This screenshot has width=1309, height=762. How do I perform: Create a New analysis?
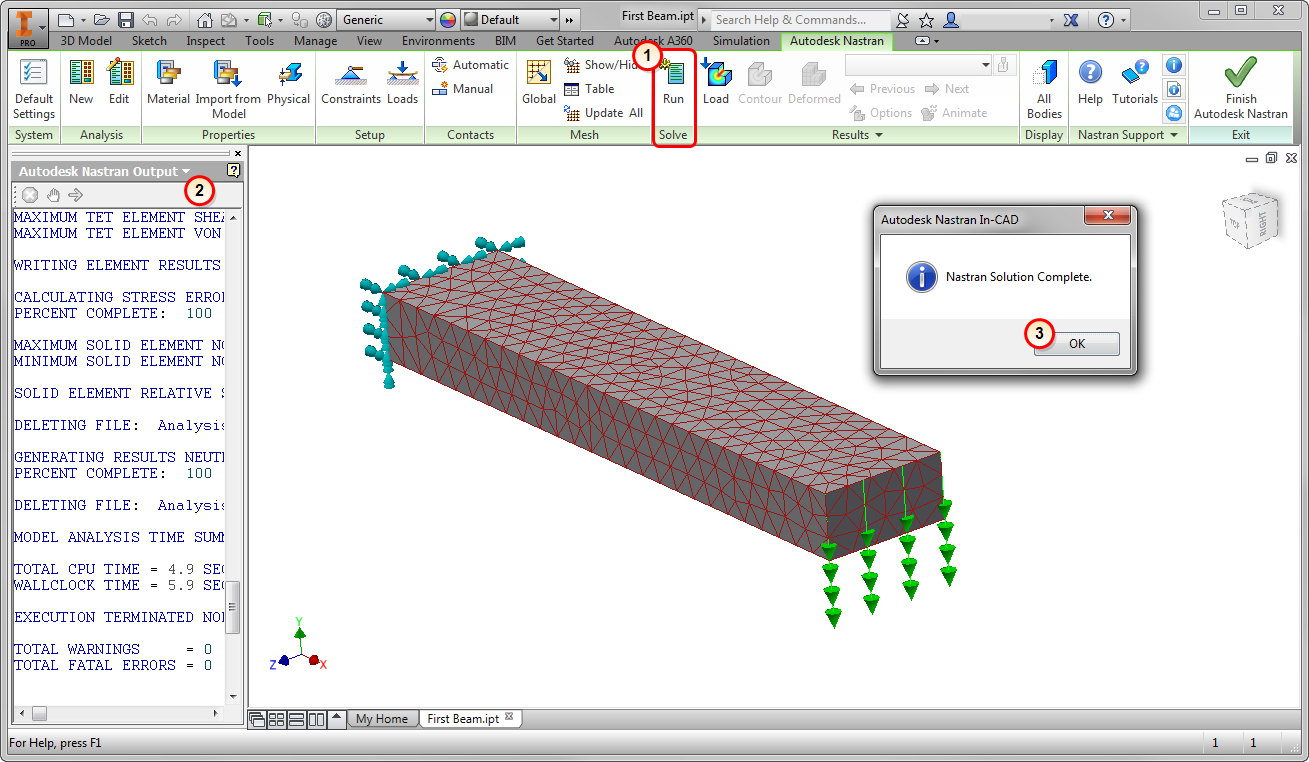(x=81, y=83)
